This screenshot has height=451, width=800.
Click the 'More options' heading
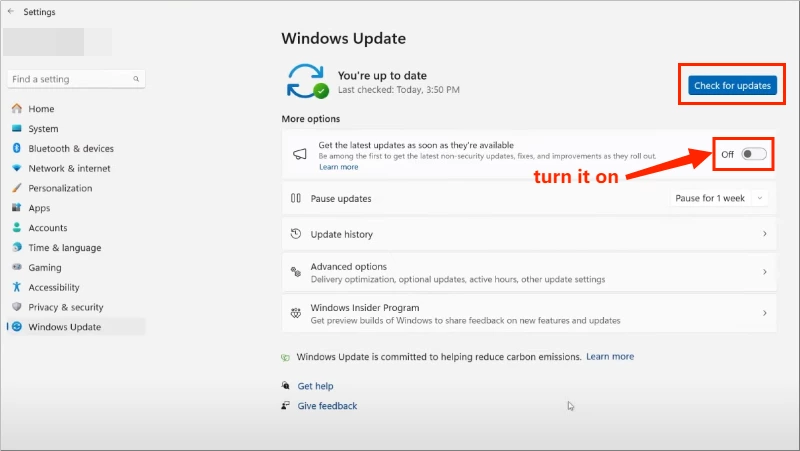[x=311, y=118]
